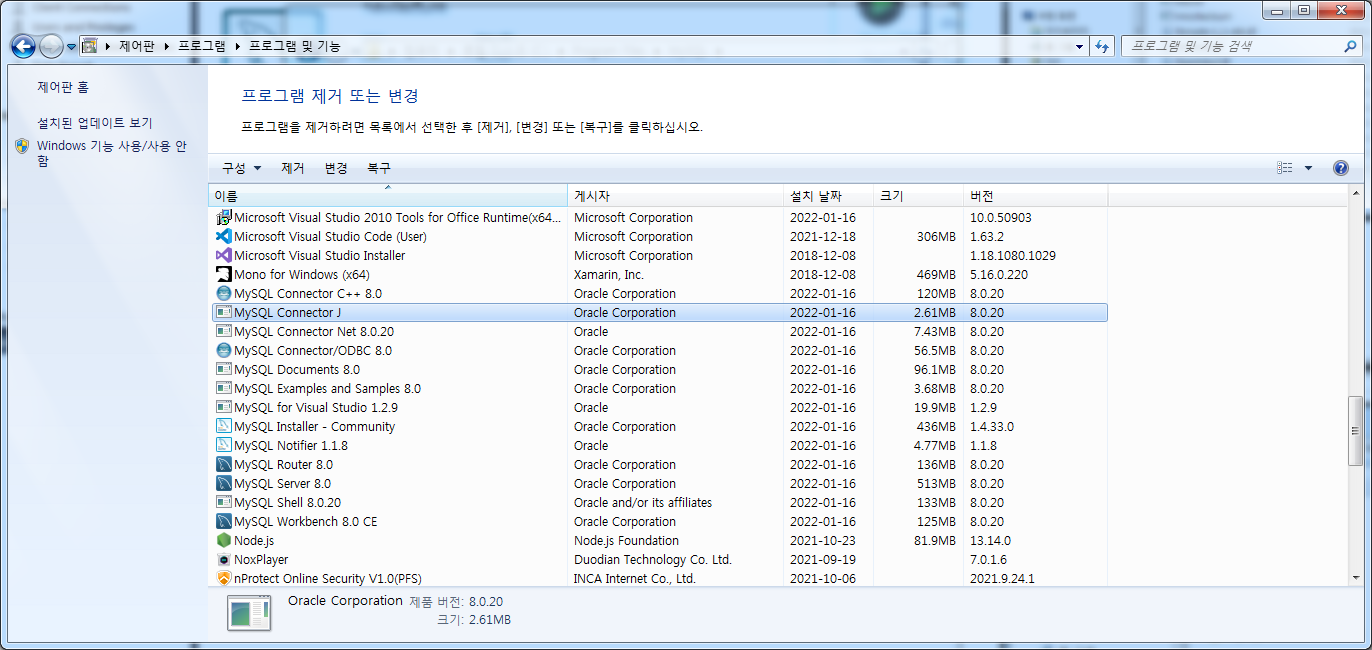Screen dimensions: 1372x650
Task: Click the 복구 toolbar button
Action: (379, 168)
